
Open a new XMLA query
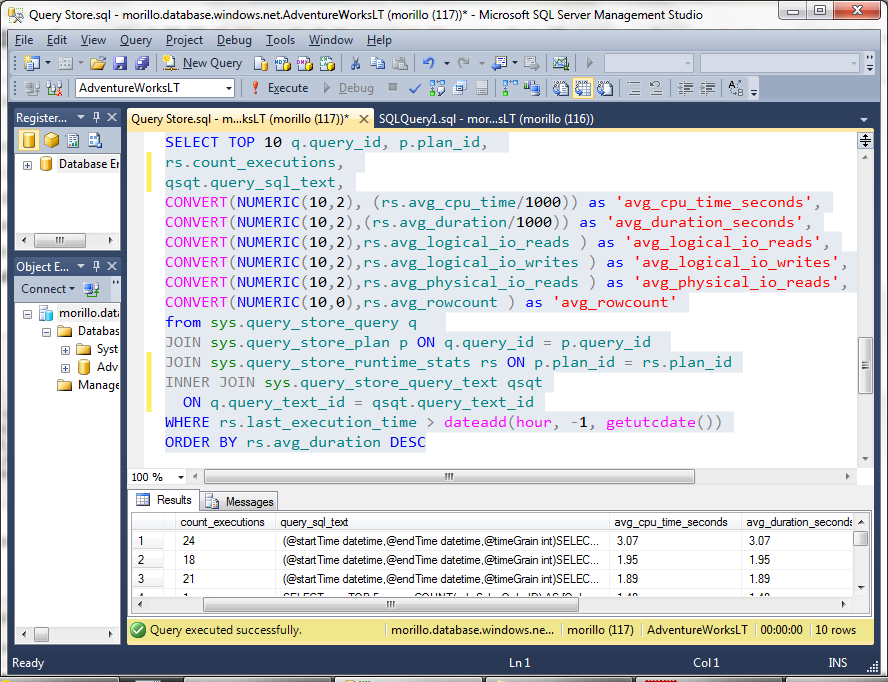click(327, 63)
